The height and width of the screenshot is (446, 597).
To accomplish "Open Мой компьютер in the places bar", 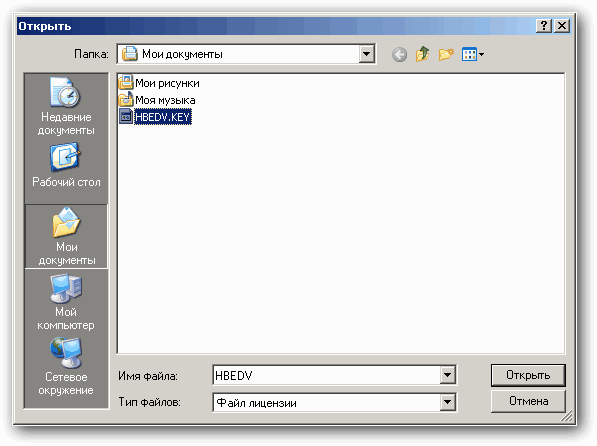I will click(x=66, y=302).
